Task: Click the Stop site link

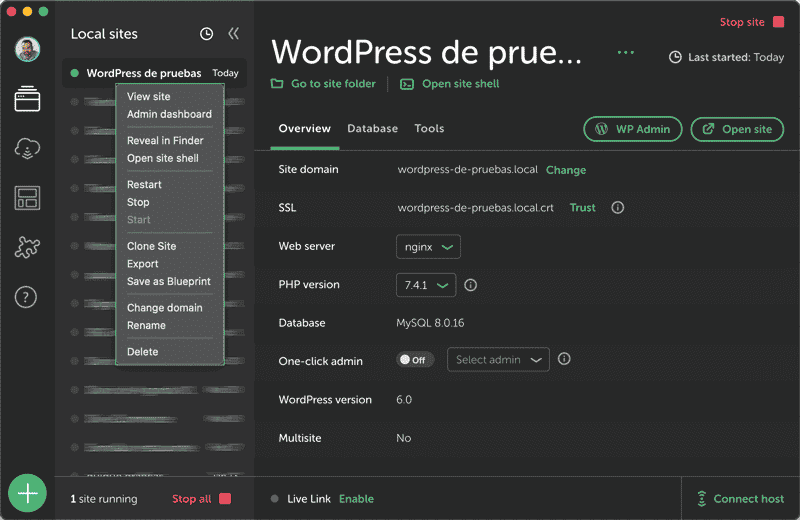Action: 742,22
